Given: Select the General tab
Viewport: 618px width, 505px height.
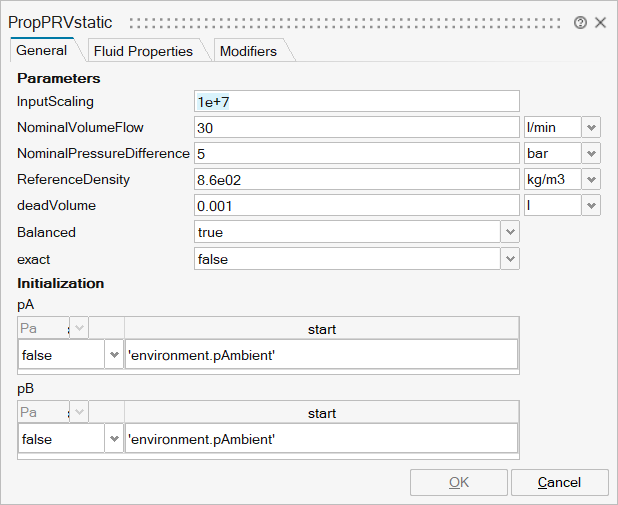Looking at the screenshot, I should pos(42,50).
